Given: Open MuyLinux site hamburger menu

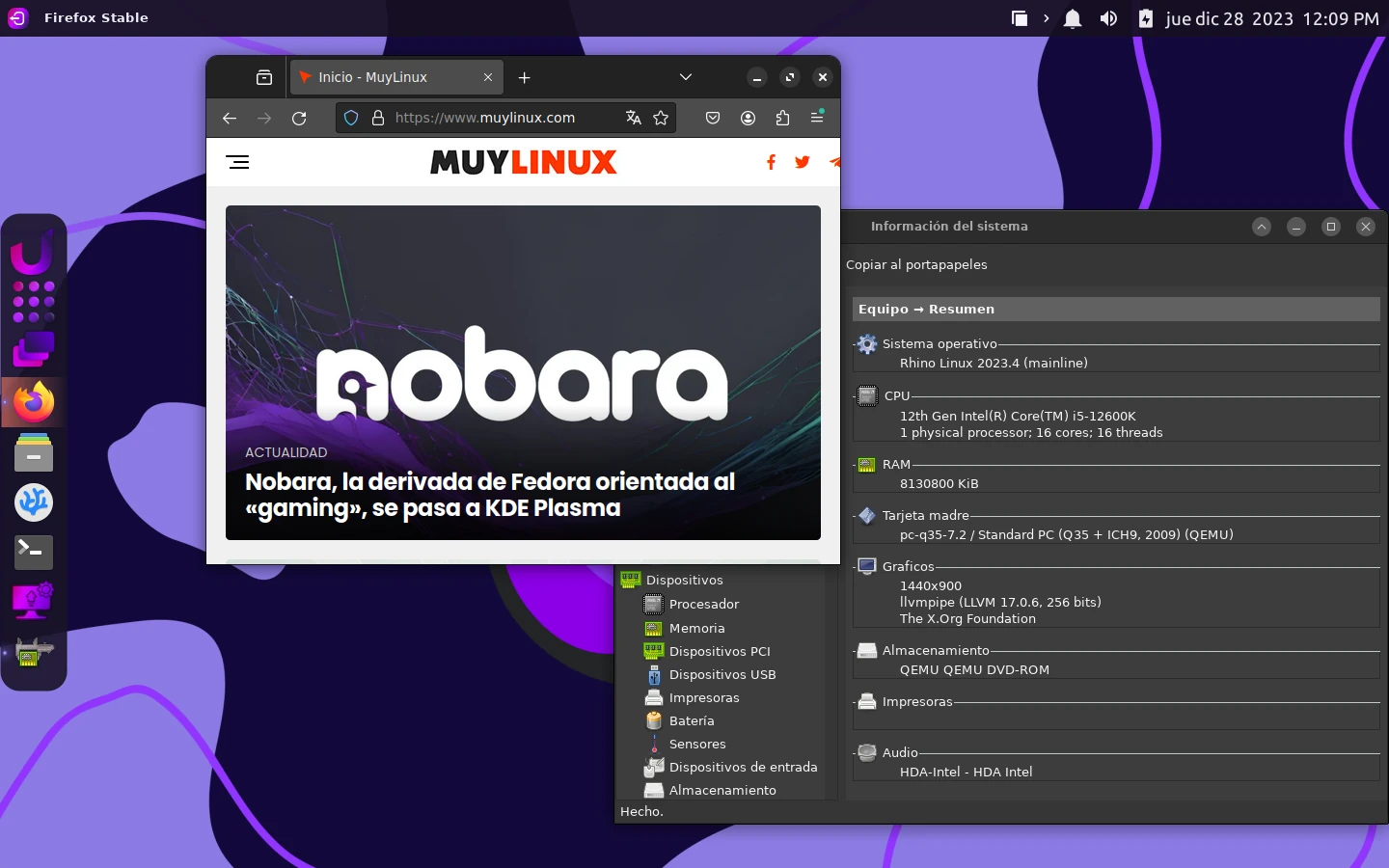Looking at the screenshot, I should click(237, 162).
